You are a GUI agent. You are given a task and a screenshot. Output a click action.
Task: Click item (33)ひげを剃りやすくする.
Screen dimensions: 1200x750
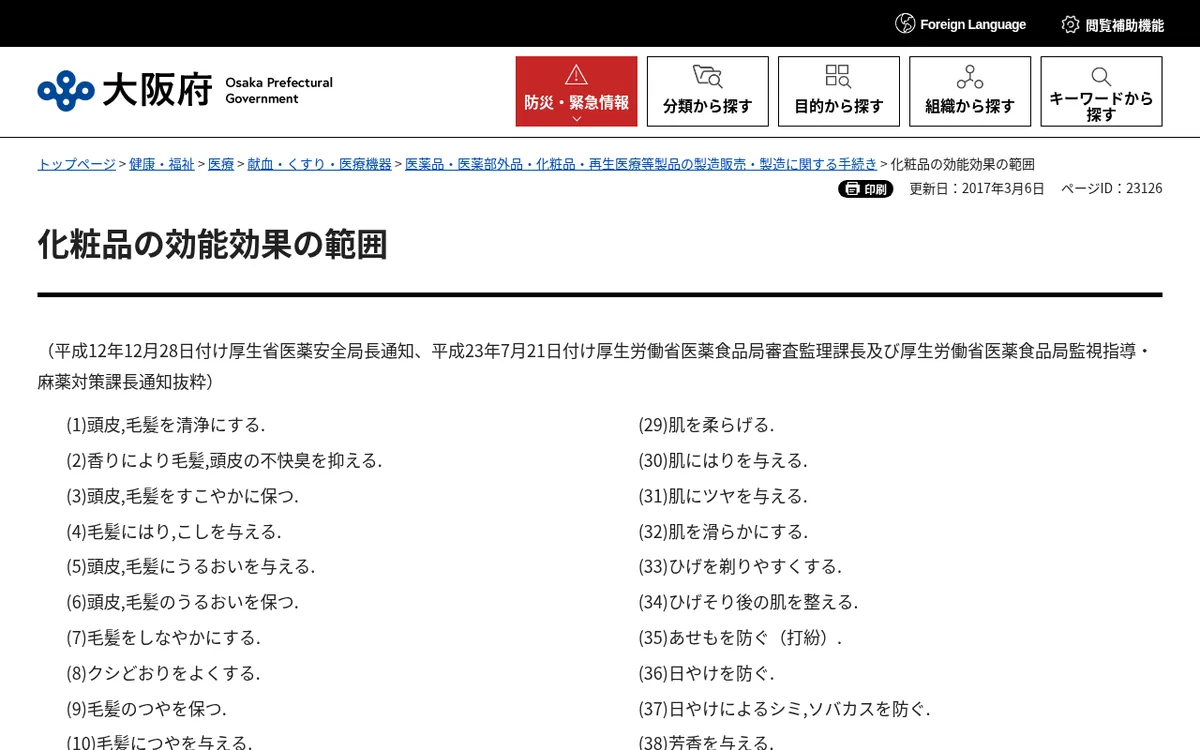(740, 567)
